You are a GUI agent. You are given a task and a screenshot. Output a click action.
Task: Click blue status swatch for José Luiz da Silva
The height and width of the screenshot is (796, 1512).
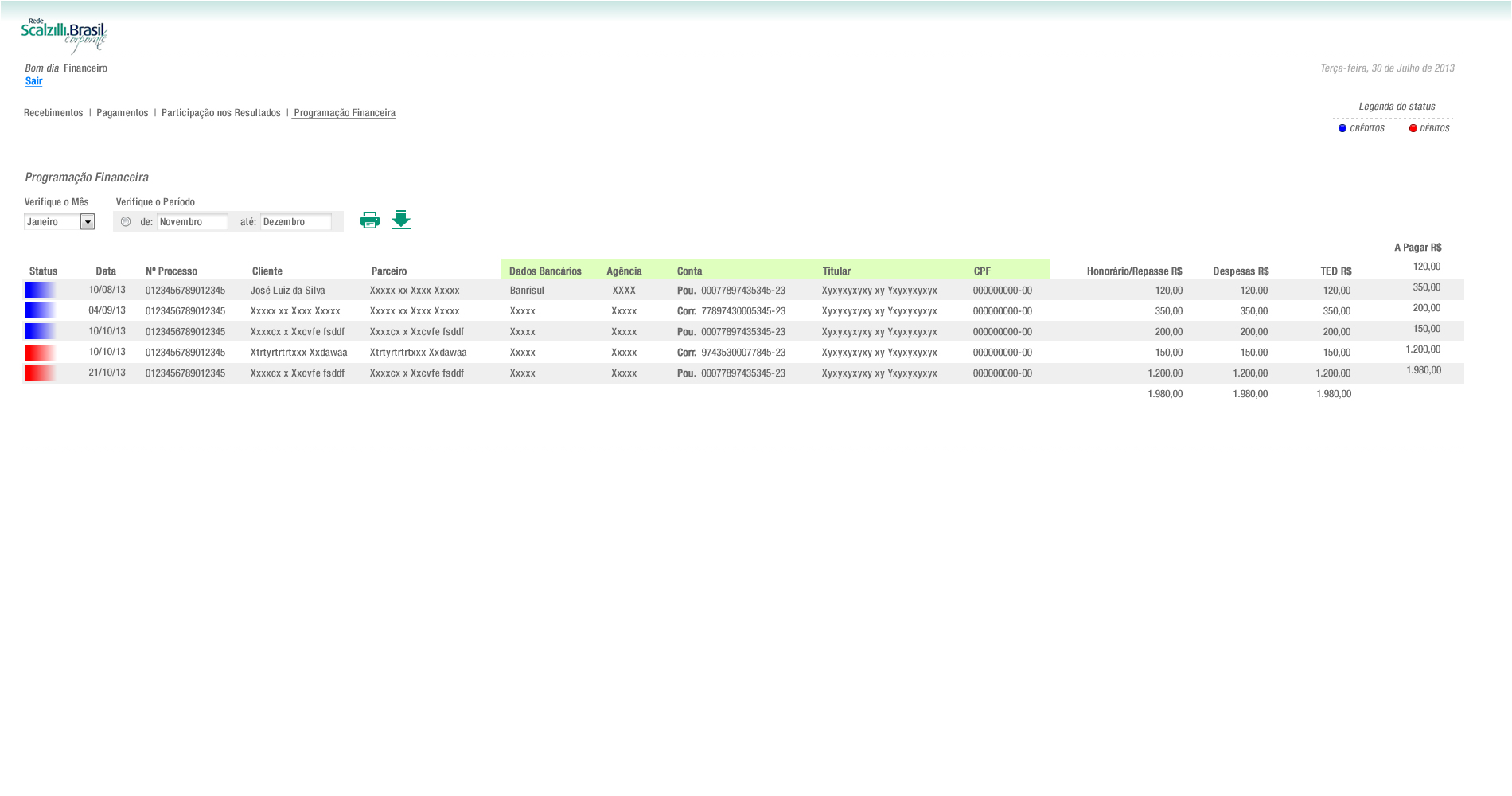[x=40, y=291]
